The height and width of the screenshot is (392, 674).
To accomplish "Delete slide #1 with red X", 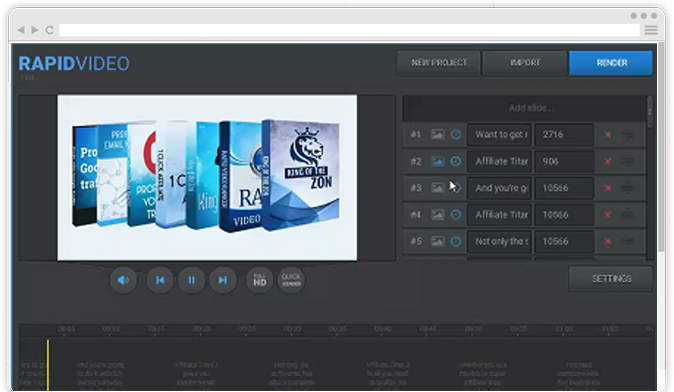I will tap(607, 135).
